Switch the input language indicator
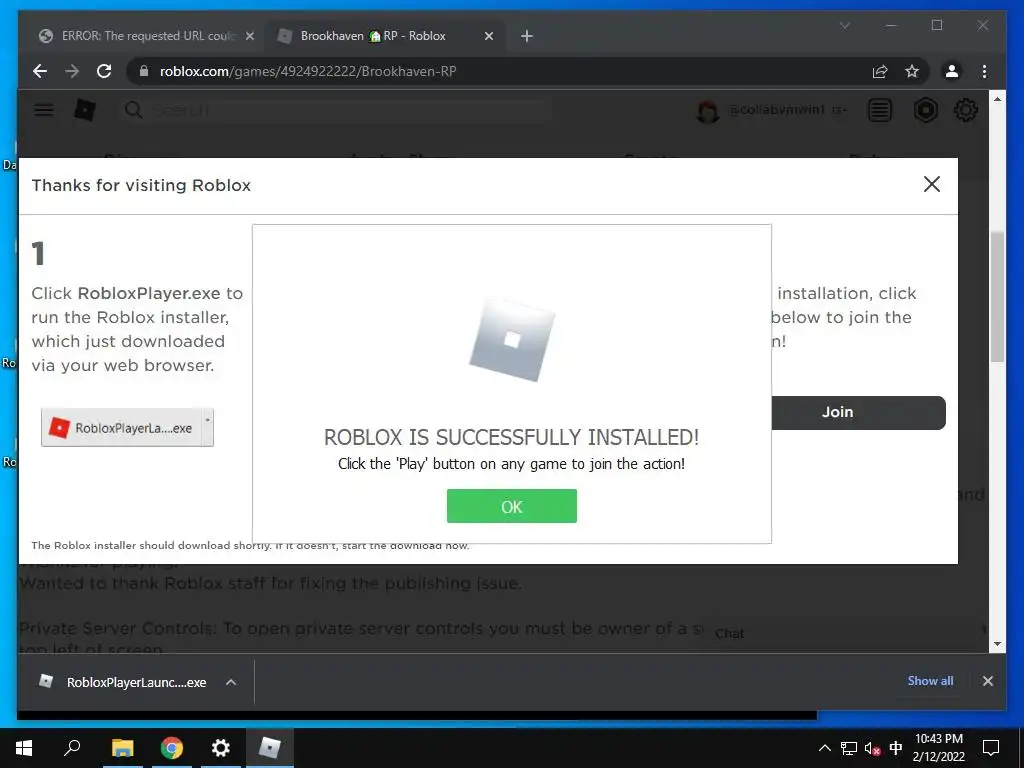This screenshot has width=1024, height=768. click(x=895, y=748)
